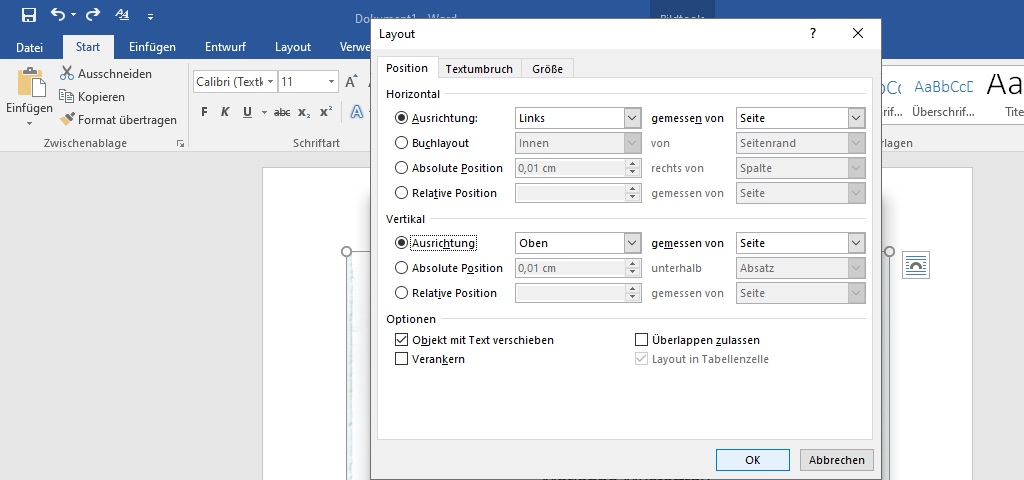This screenshot has width=1024, height=480.
Task: Toggle Objekt mit Text verschieben checkbox
Action: pos(402,340)
